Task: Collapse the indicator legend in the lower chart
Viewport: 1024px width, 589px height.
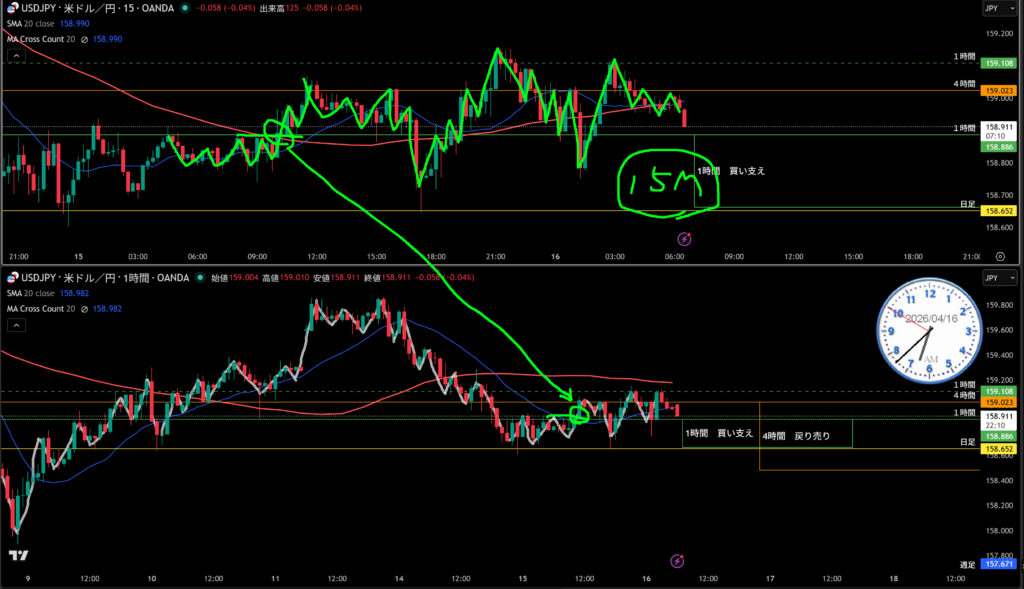Action: click(15, 325)
